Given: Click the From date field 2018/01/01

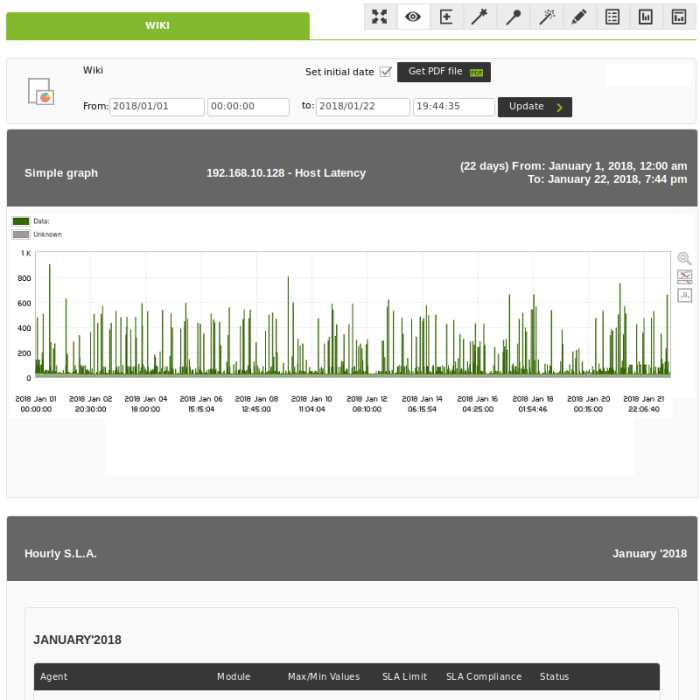Looking at the screenshot, I should coord(157,107).
